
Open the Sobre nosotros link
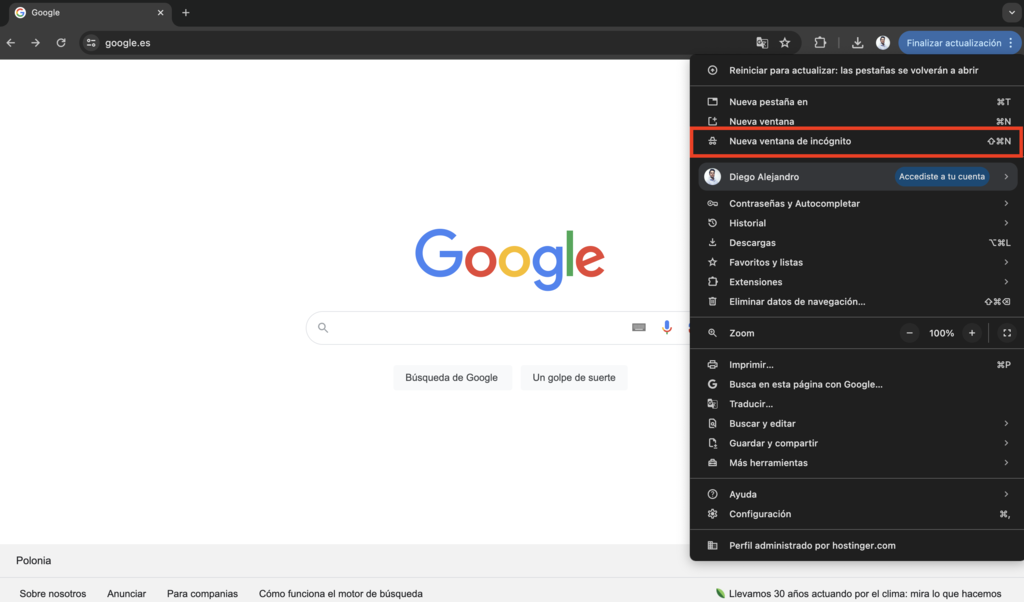click(x=52, y=593)
